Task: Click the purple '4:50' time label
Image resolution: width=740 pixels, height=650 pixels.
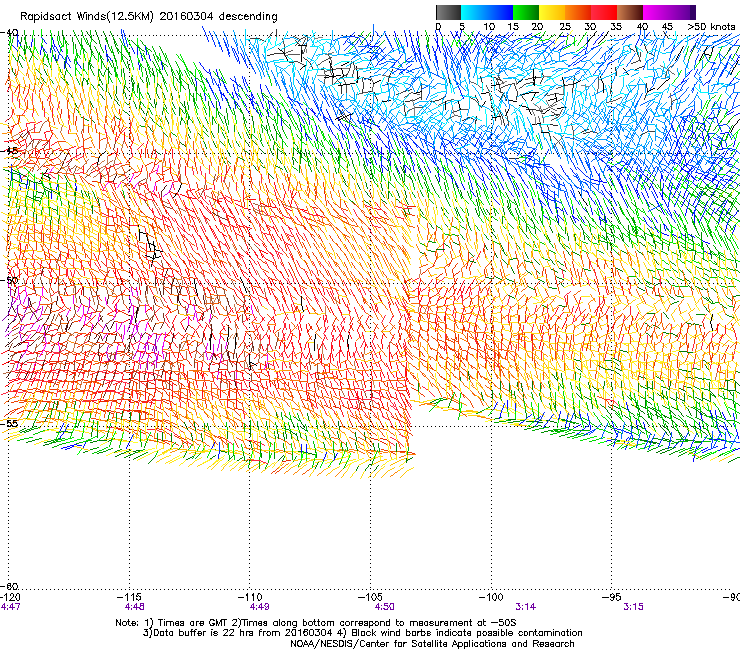Action: [384, 607]
